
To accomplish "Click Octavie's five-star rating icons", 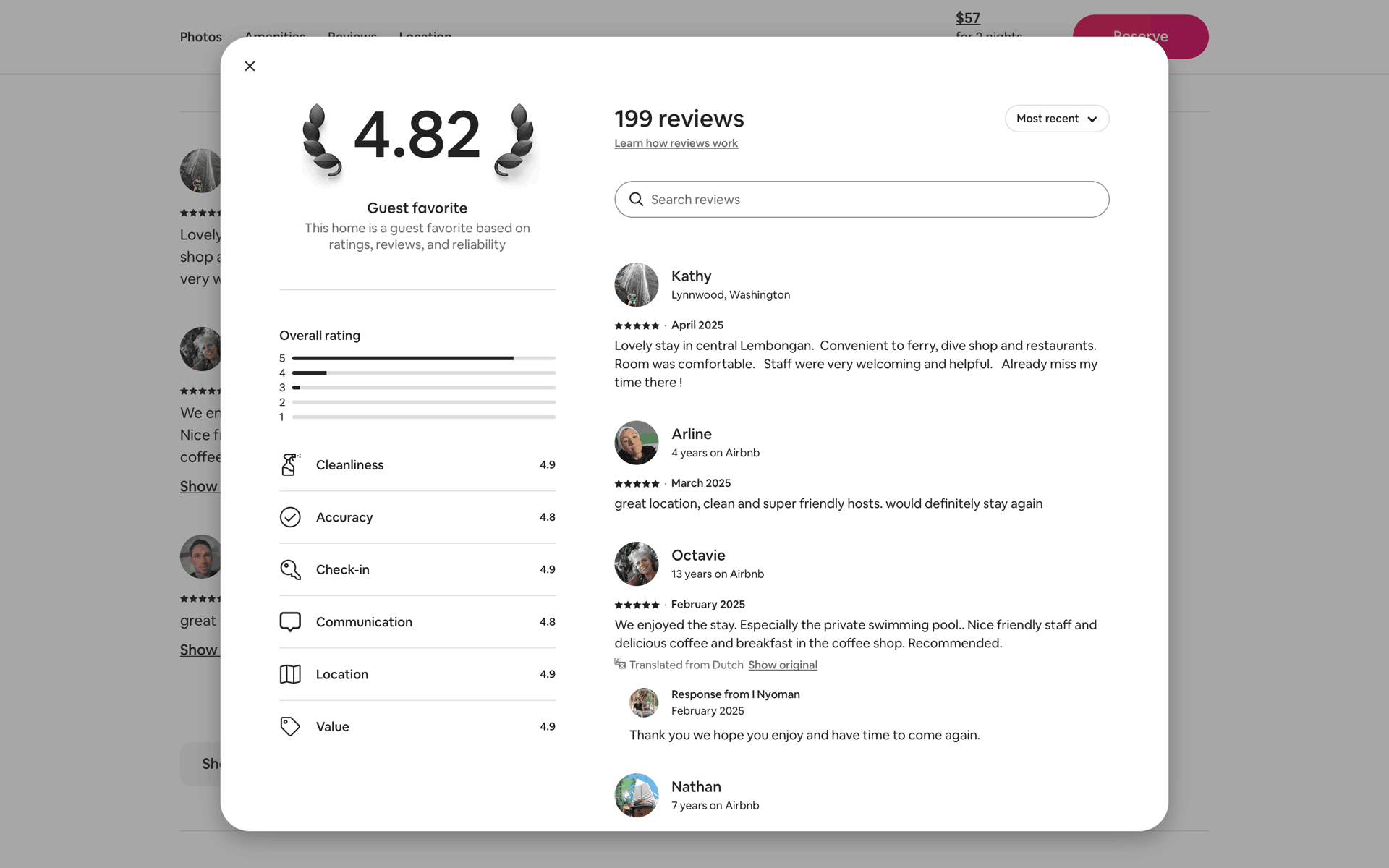I will (637, 605).
